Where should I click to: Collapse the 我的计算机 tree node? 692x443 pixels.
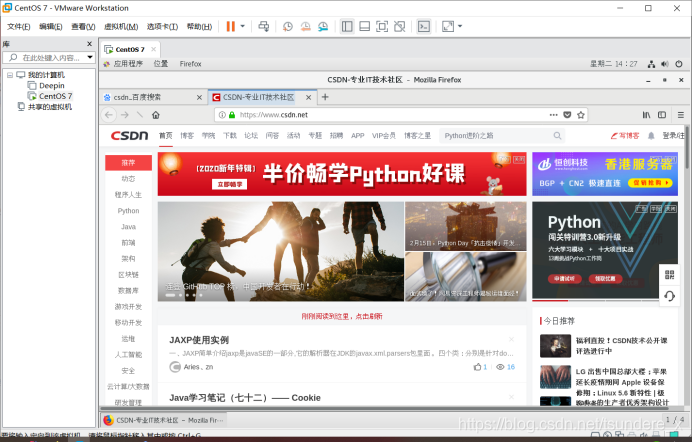click(x=10, y=75)
